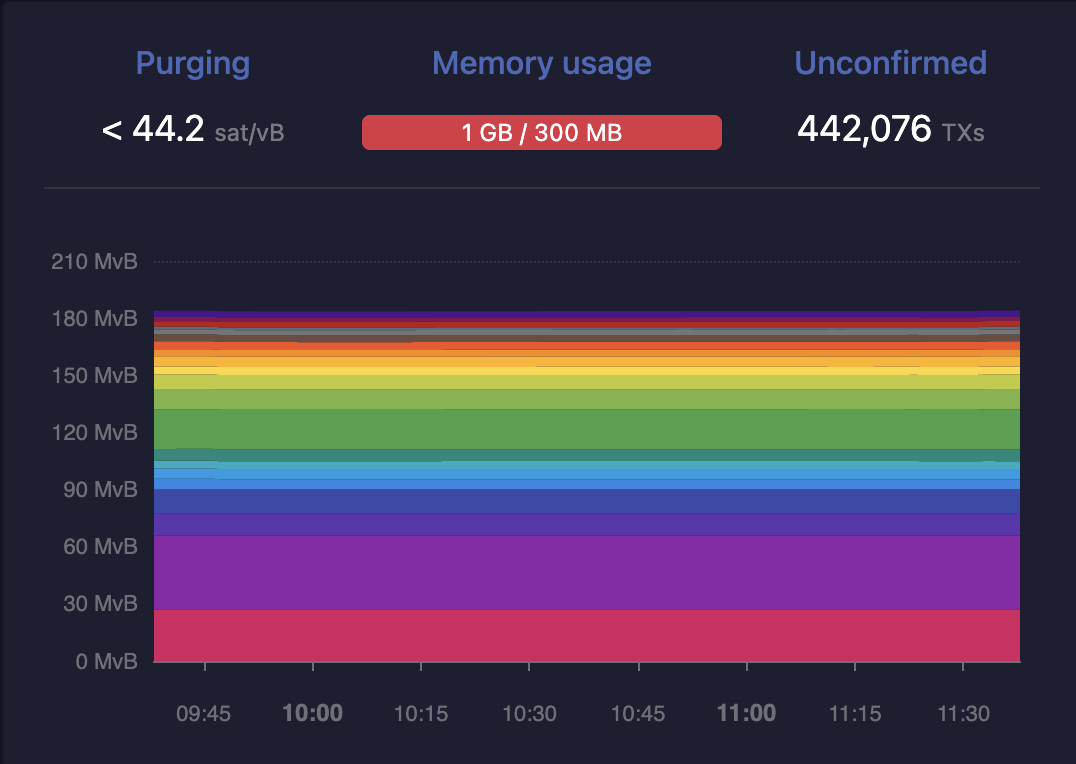This screenshot has height=764, width=1076.
Task: Click the bright yellow band in chart
Action: coord(587,371)
